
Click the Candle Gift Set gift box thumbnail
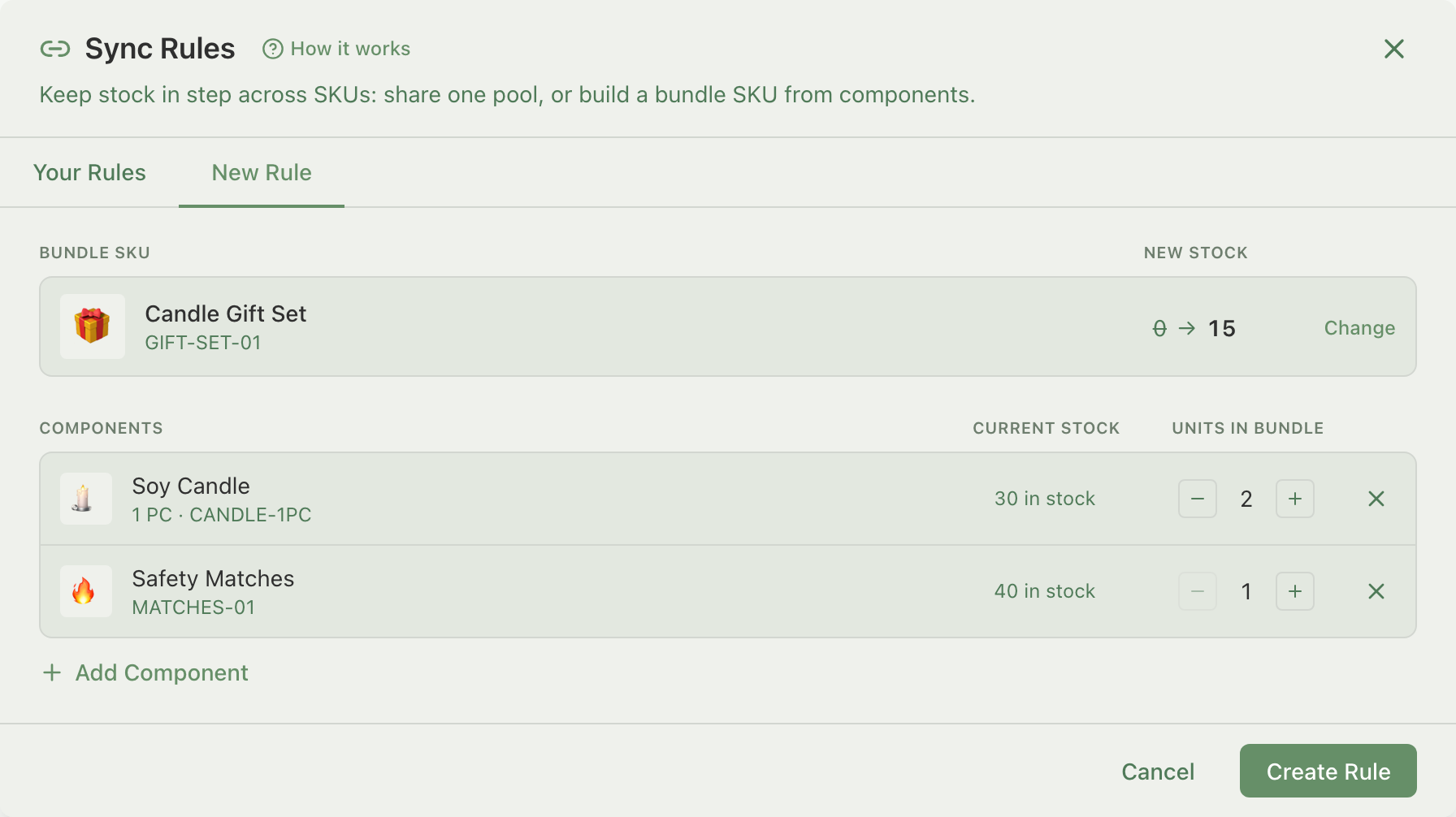click(93, 326)
